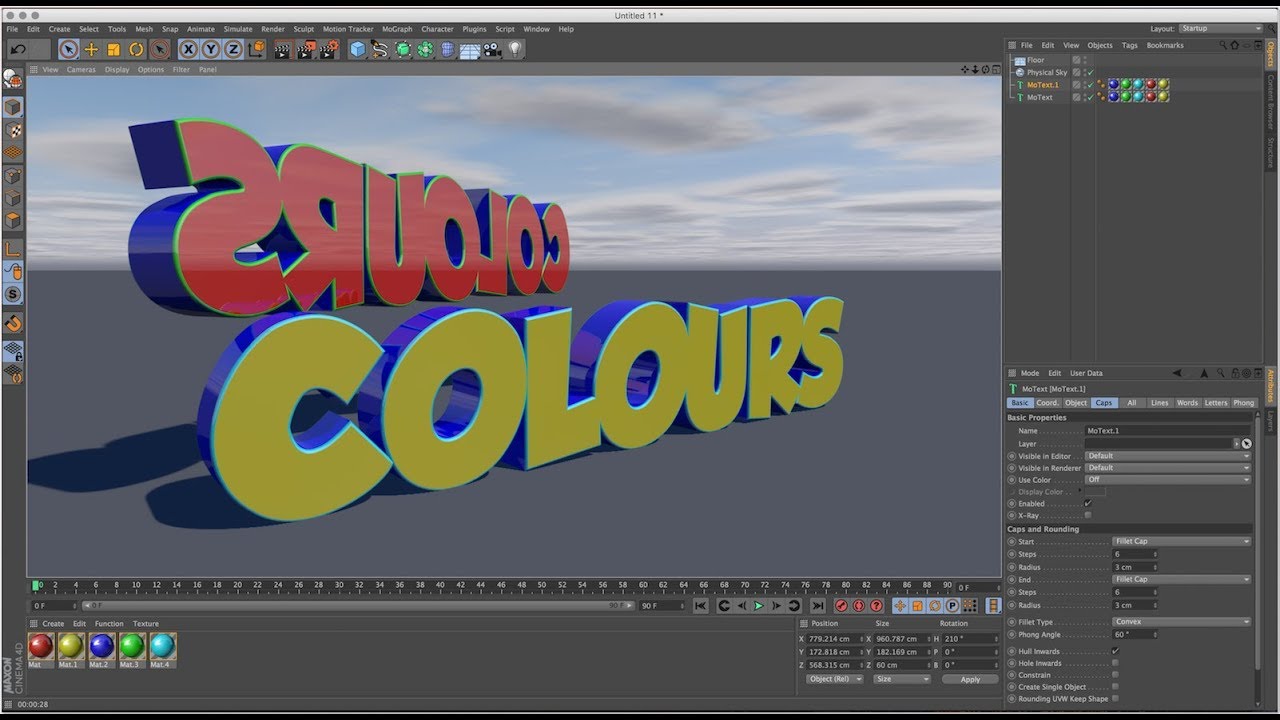Go to end of animation

pyautogui.click(x=817, y=606)
